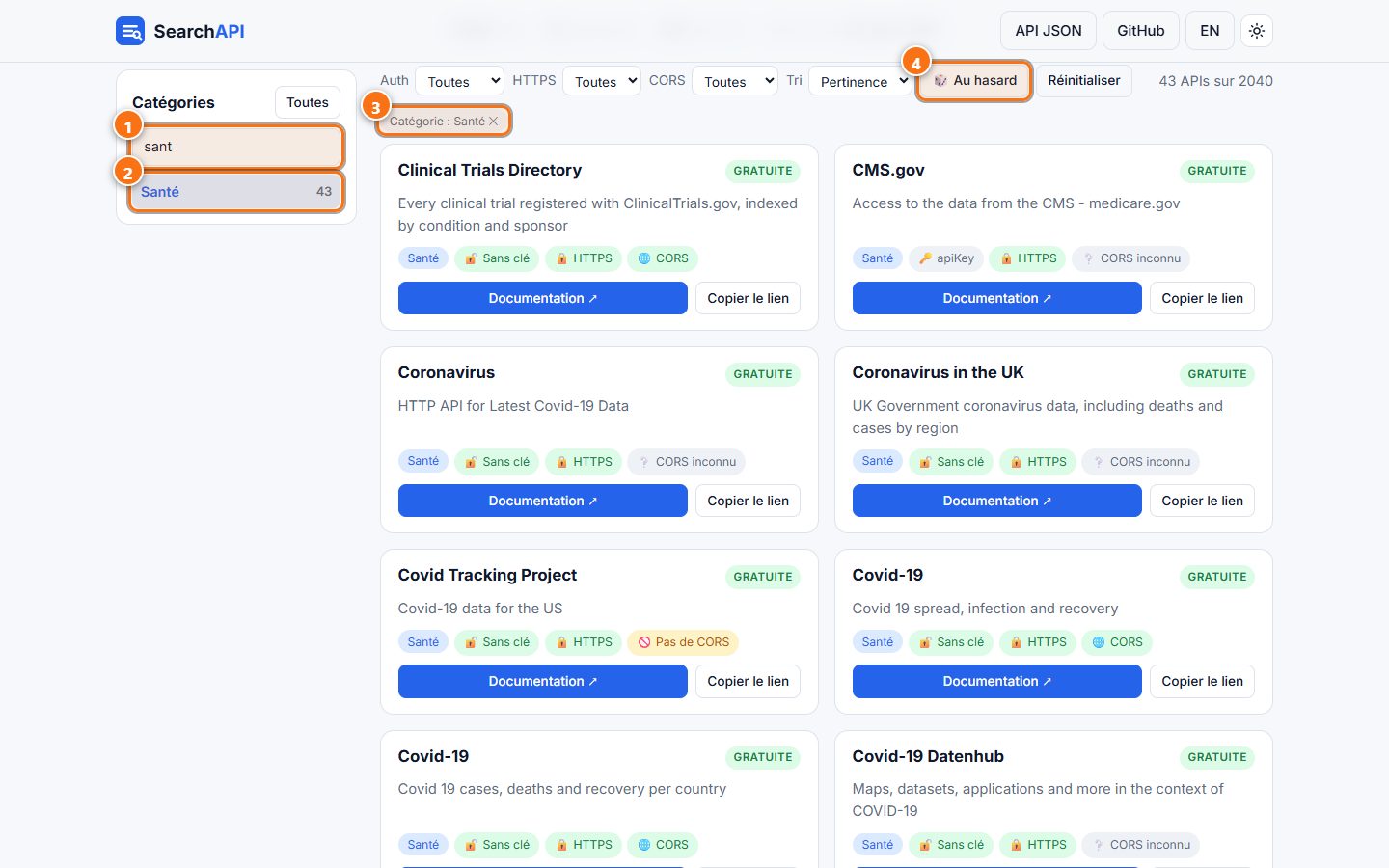Click the Au hasard random button
This screenshot has height=868, width=1389.
pos(974,81)
